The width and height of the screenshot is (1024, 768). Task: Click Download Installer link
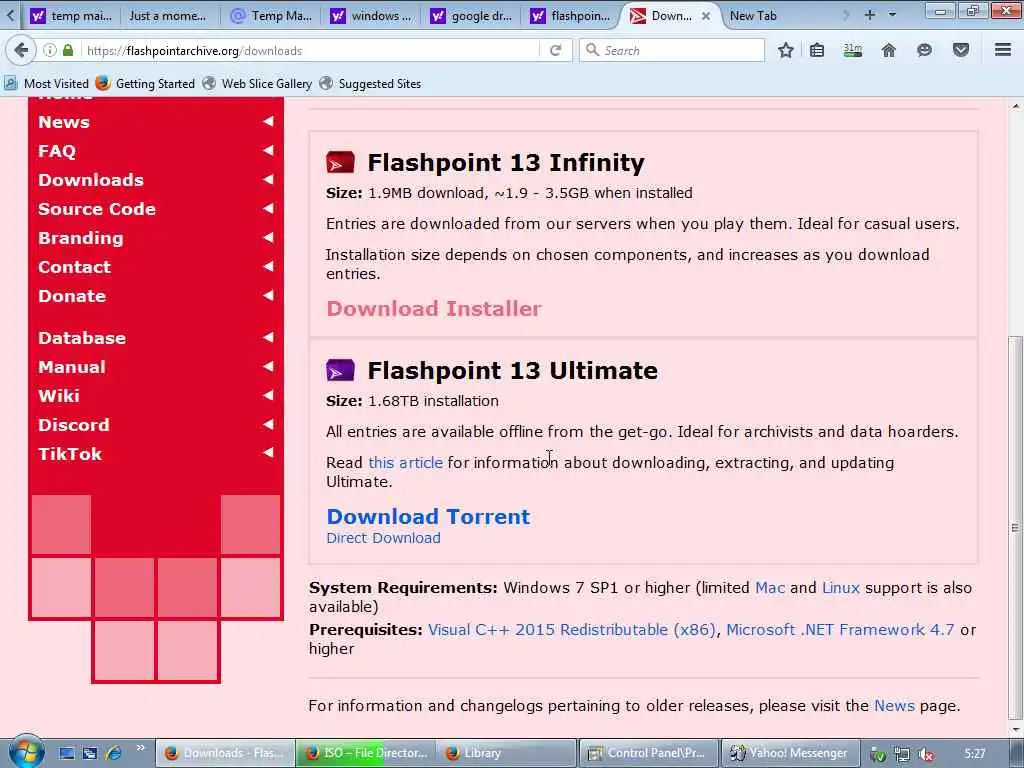click(434, 308)
